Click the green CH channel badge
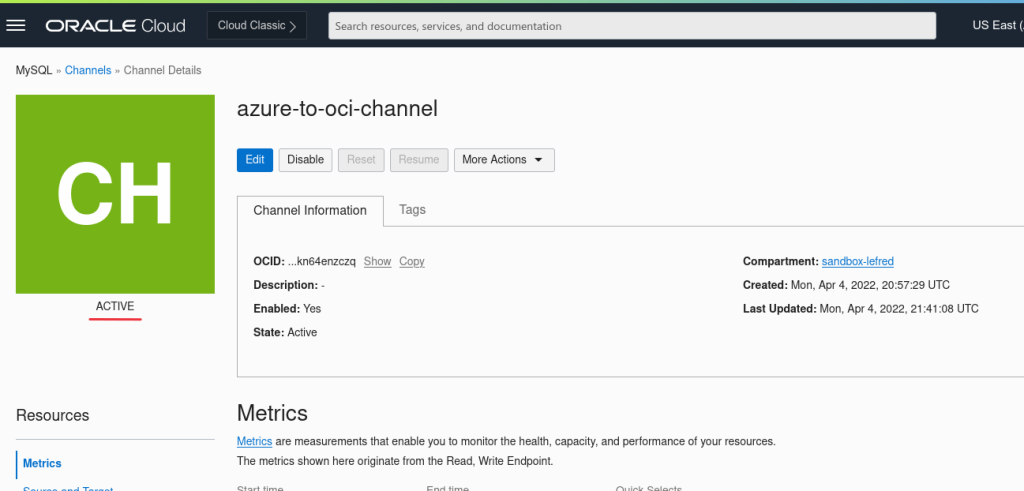The width and height of the screenshot is (1024, 491). (x=115, y=194)
